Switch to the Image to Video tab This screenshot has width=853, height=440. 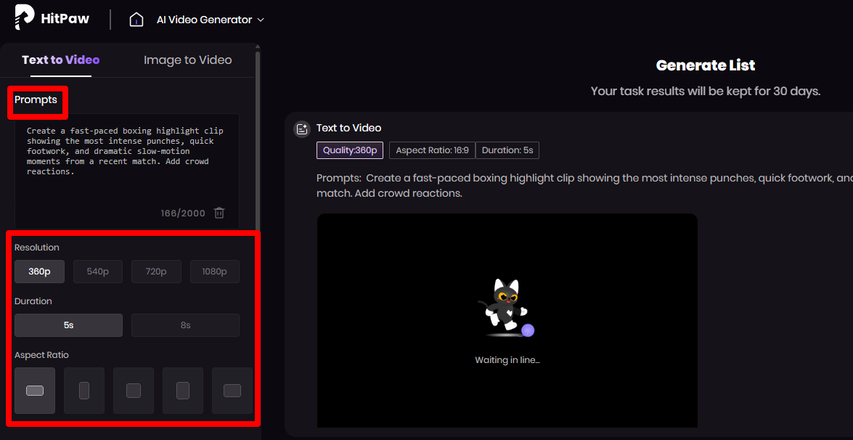tap(187, 60)
